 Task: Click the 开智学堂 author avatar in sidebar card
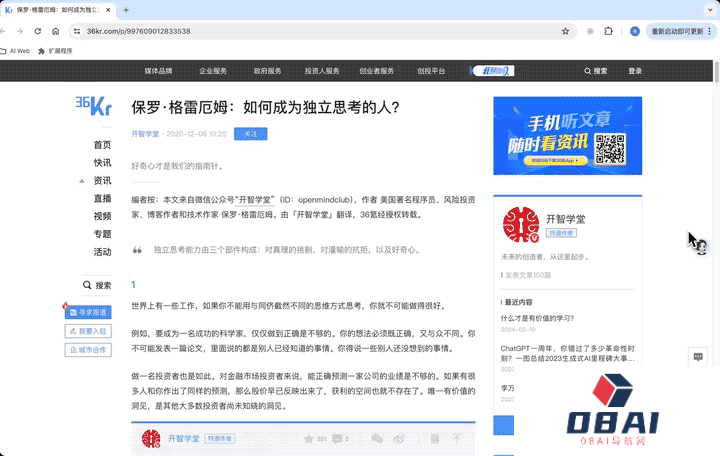coord(520,225)
